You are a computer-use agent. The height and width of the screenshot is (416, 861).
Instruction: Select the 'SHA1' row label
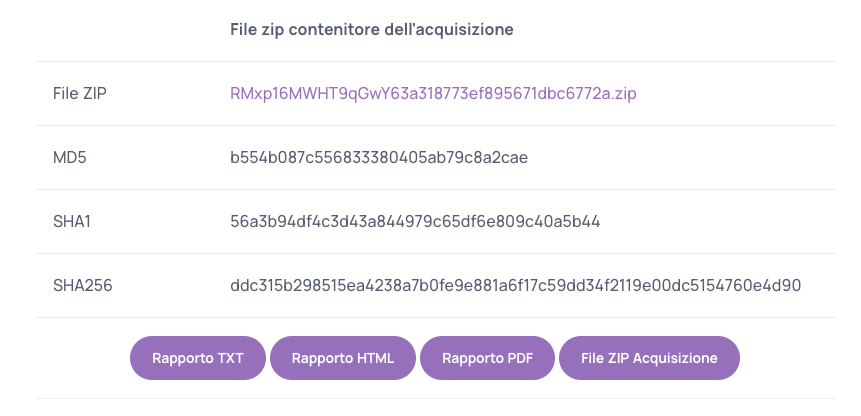(x=72, y=222)
